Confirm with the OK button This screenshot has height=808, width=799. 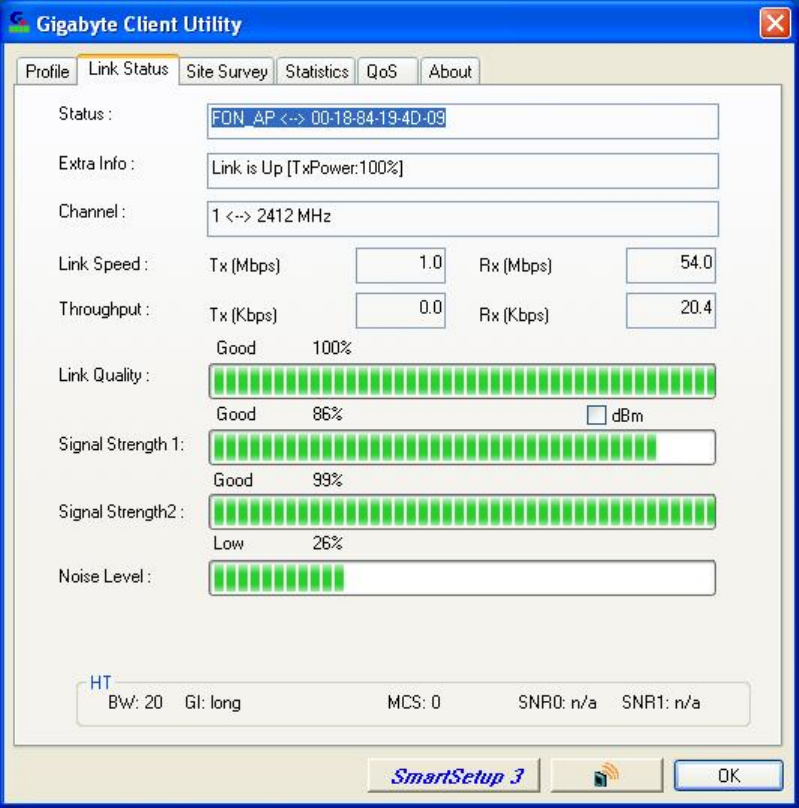pyautogui.click(x=728, y=775)
